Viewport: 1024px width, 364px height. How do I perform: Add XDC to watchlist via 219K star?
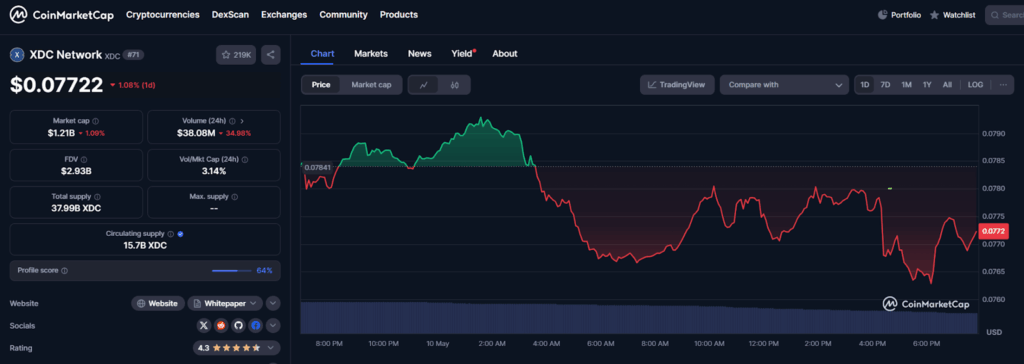(x=236, y=55)
